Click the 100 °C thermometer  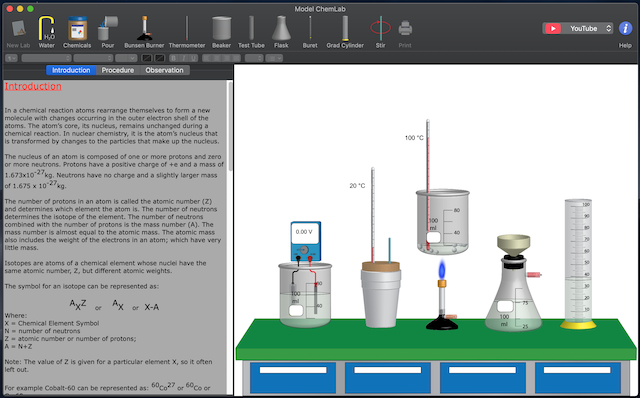428,184
